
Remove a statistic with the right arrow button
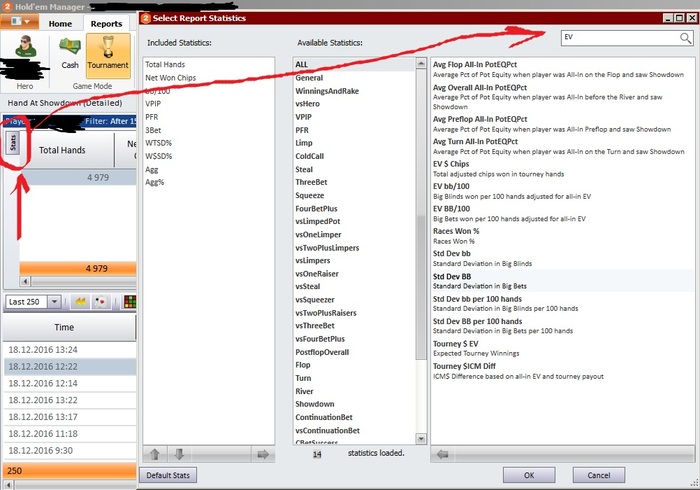pyautogui.click(x=263, y=454)
